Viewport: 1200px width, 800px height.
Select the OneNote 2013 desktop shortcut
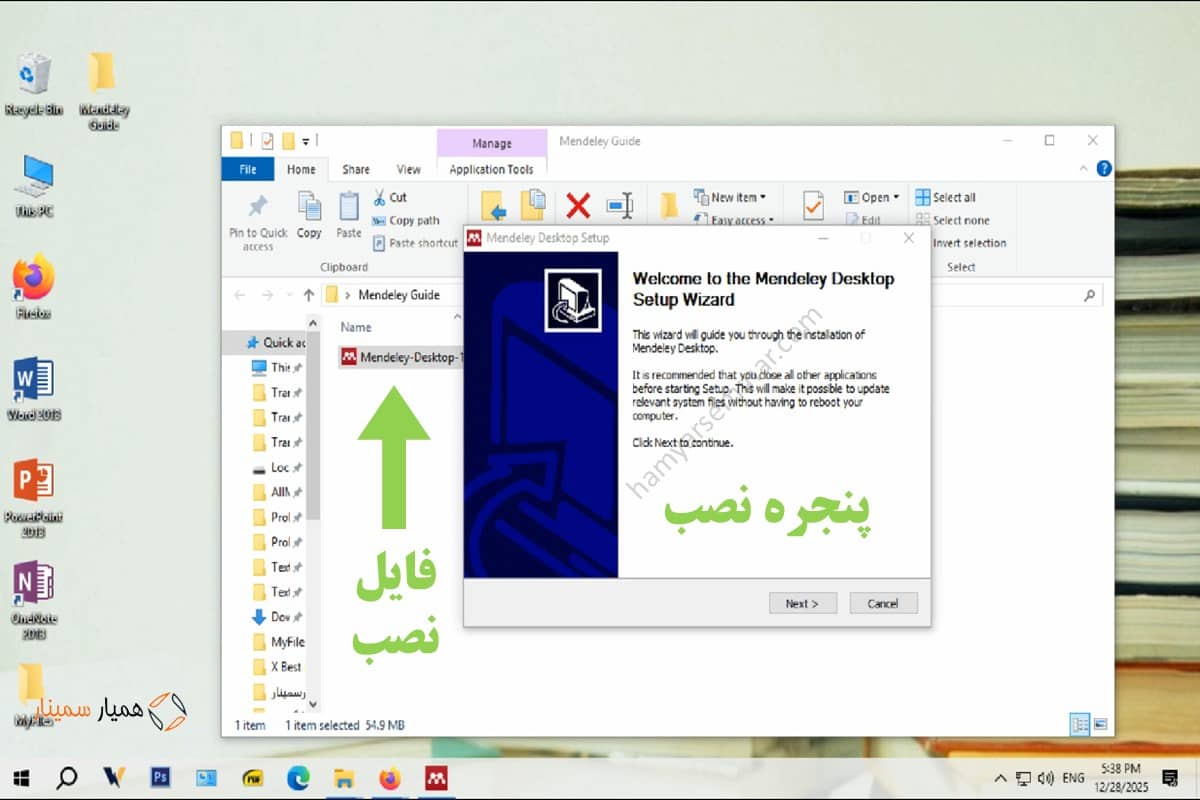tap(34, 598)
